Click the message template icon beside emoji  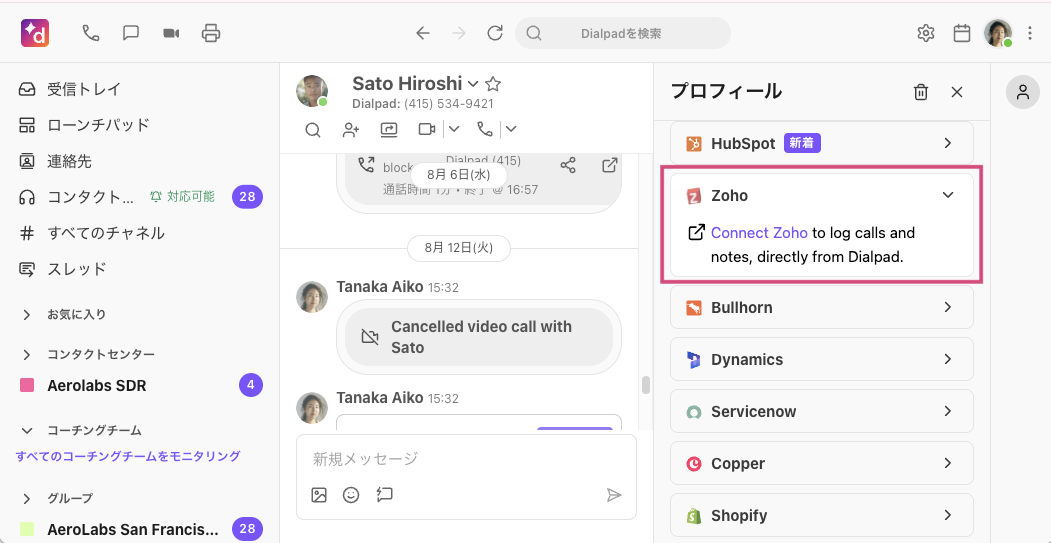pos(384,495)
